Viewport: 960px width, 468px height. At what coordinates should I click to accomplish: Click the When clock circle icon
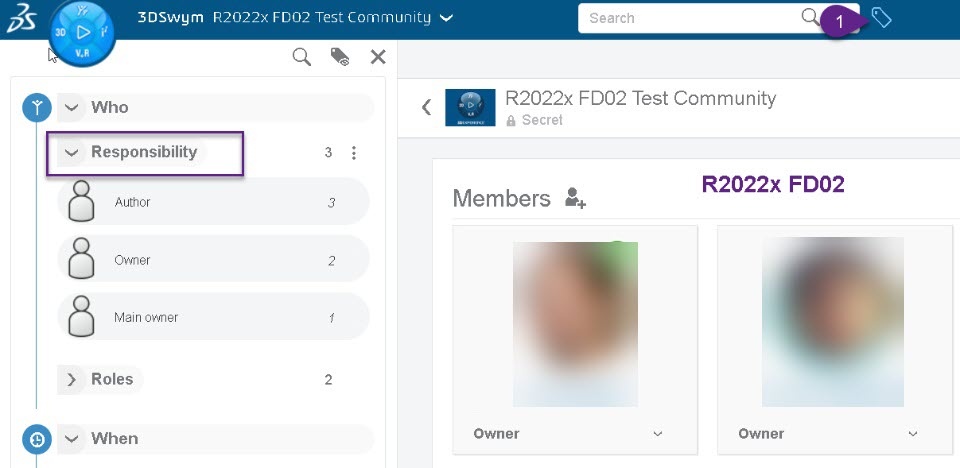37,439
